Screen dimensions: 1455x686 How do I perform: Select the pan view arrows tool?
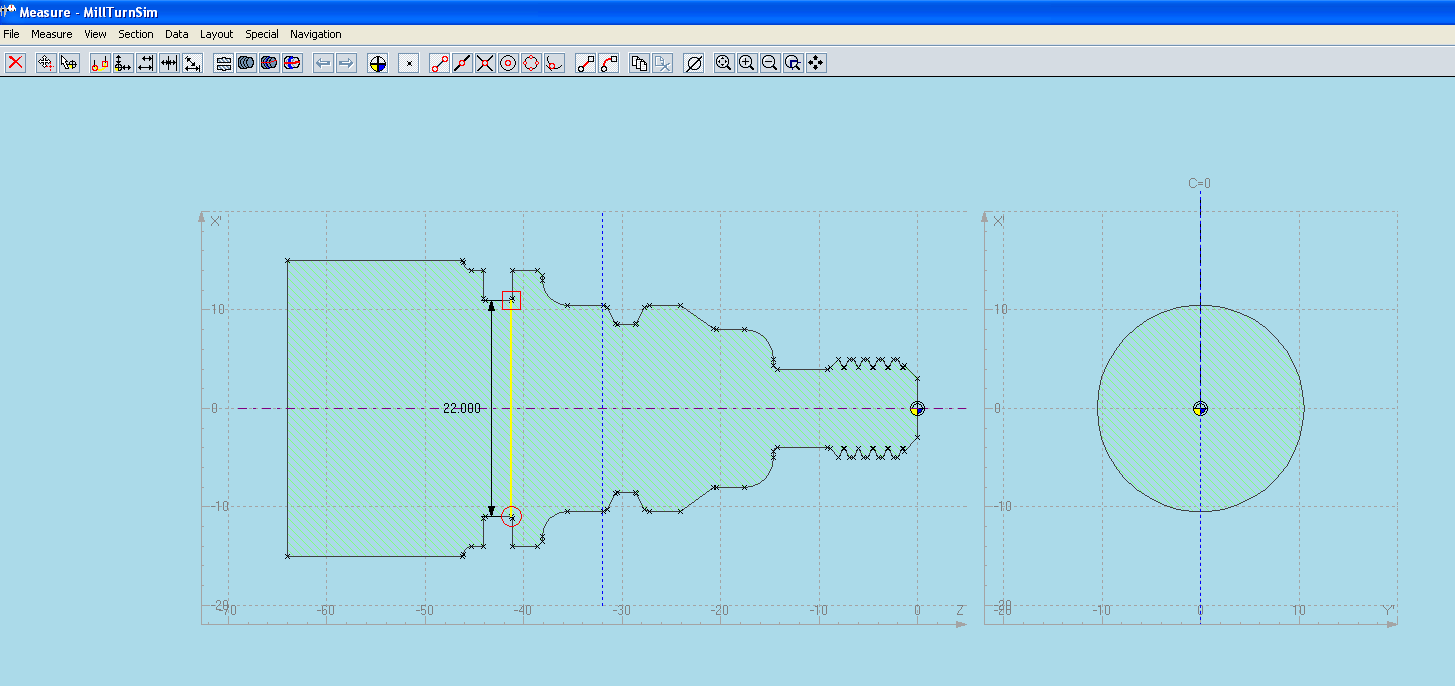[x=816, y=63]
